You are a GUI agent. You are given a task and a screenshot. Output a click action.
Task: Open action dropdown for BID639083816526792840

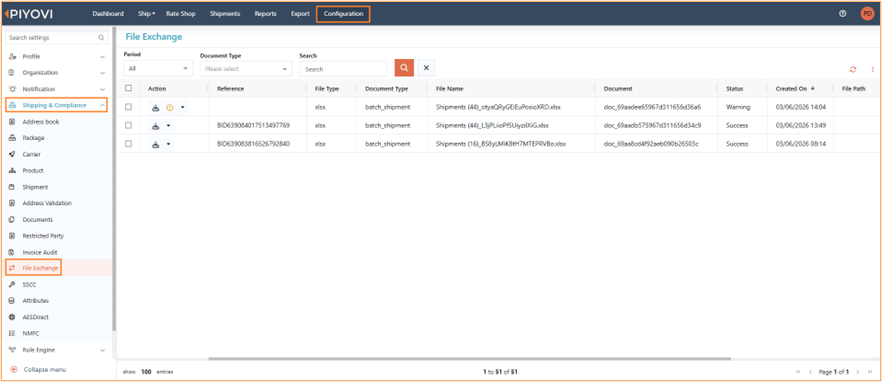(x=169, y=144)
